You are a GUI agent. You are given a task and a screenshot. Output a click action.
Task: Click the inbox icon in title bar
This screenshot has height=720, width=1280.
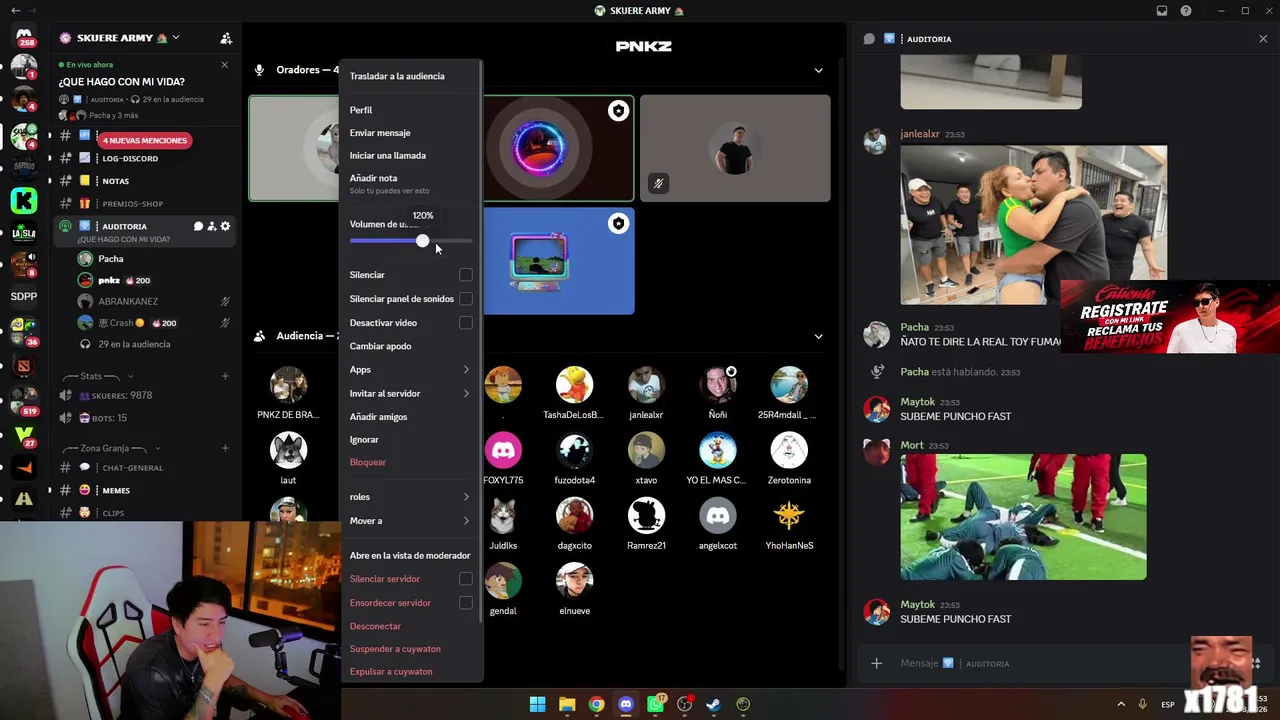pyautogui.click(x=1162, y=11)
